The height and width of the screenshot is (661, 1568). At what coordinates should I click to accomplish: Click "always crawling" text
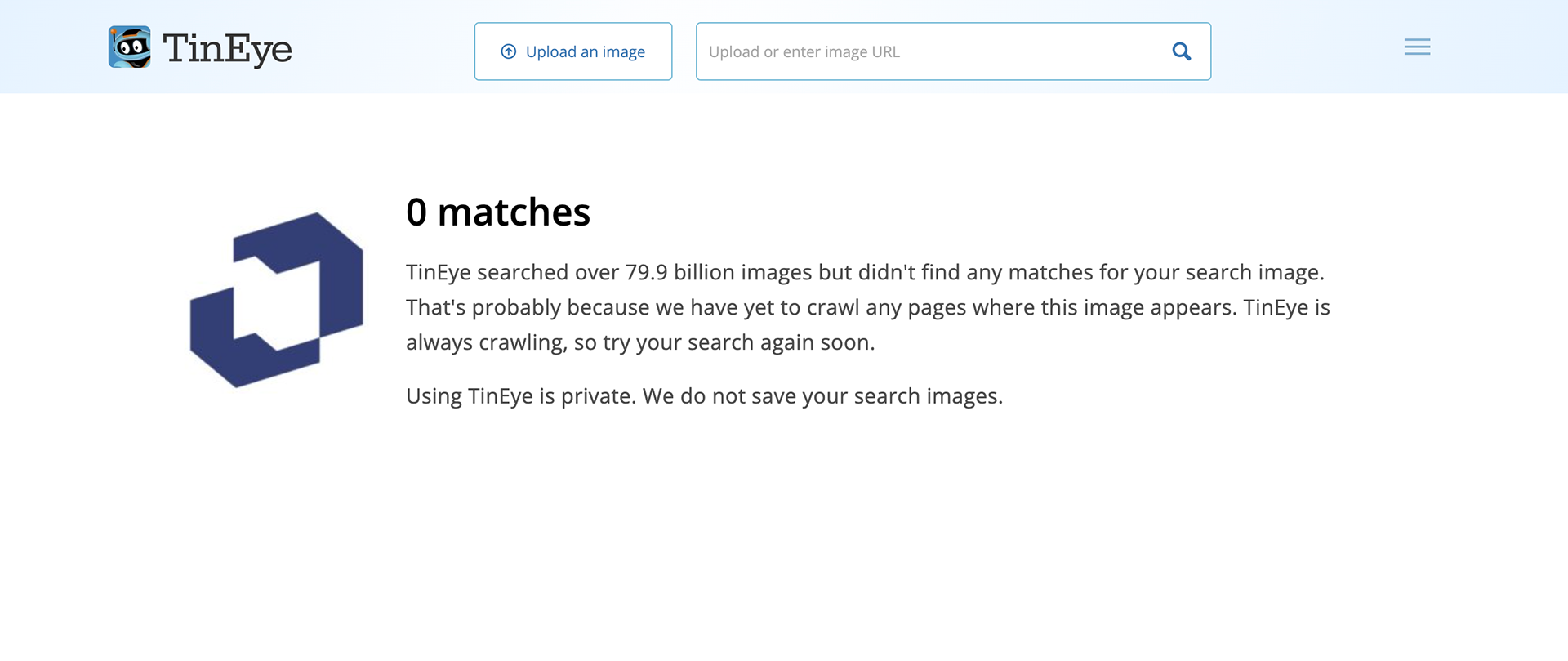[x=485, y=342]
